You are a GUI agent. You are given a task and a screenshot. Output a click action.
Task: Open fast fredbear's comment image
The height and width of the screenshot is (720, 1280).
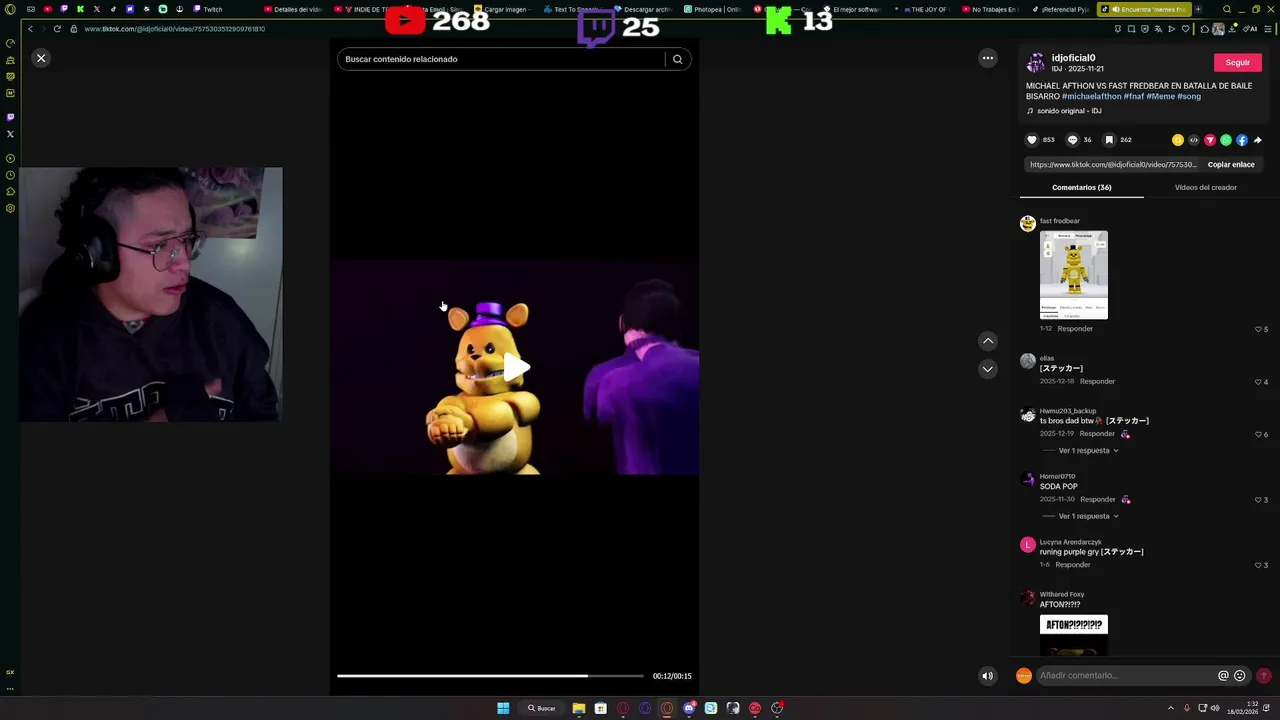click(1074, 275)
